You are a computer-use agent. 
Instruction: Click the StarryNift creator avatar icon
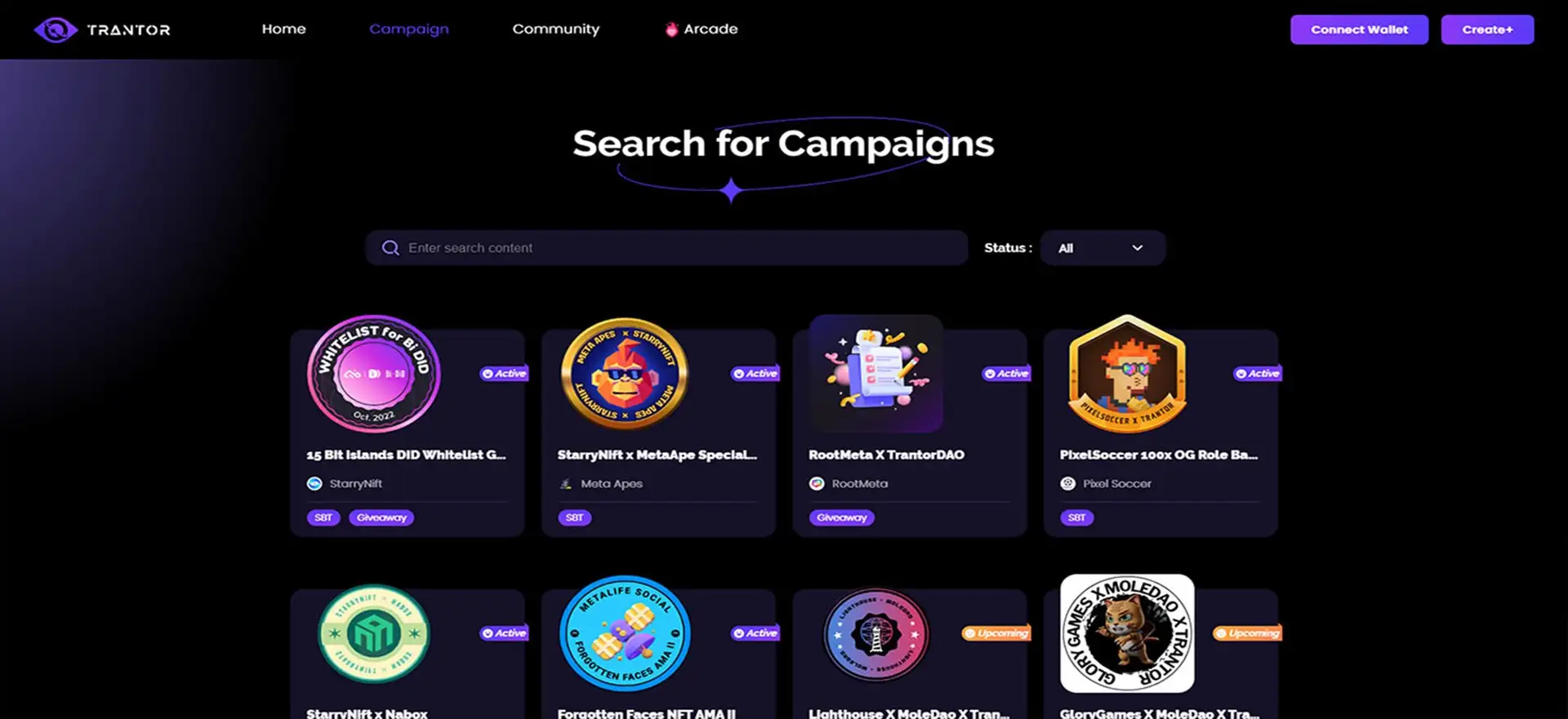[x=314, y=484]
